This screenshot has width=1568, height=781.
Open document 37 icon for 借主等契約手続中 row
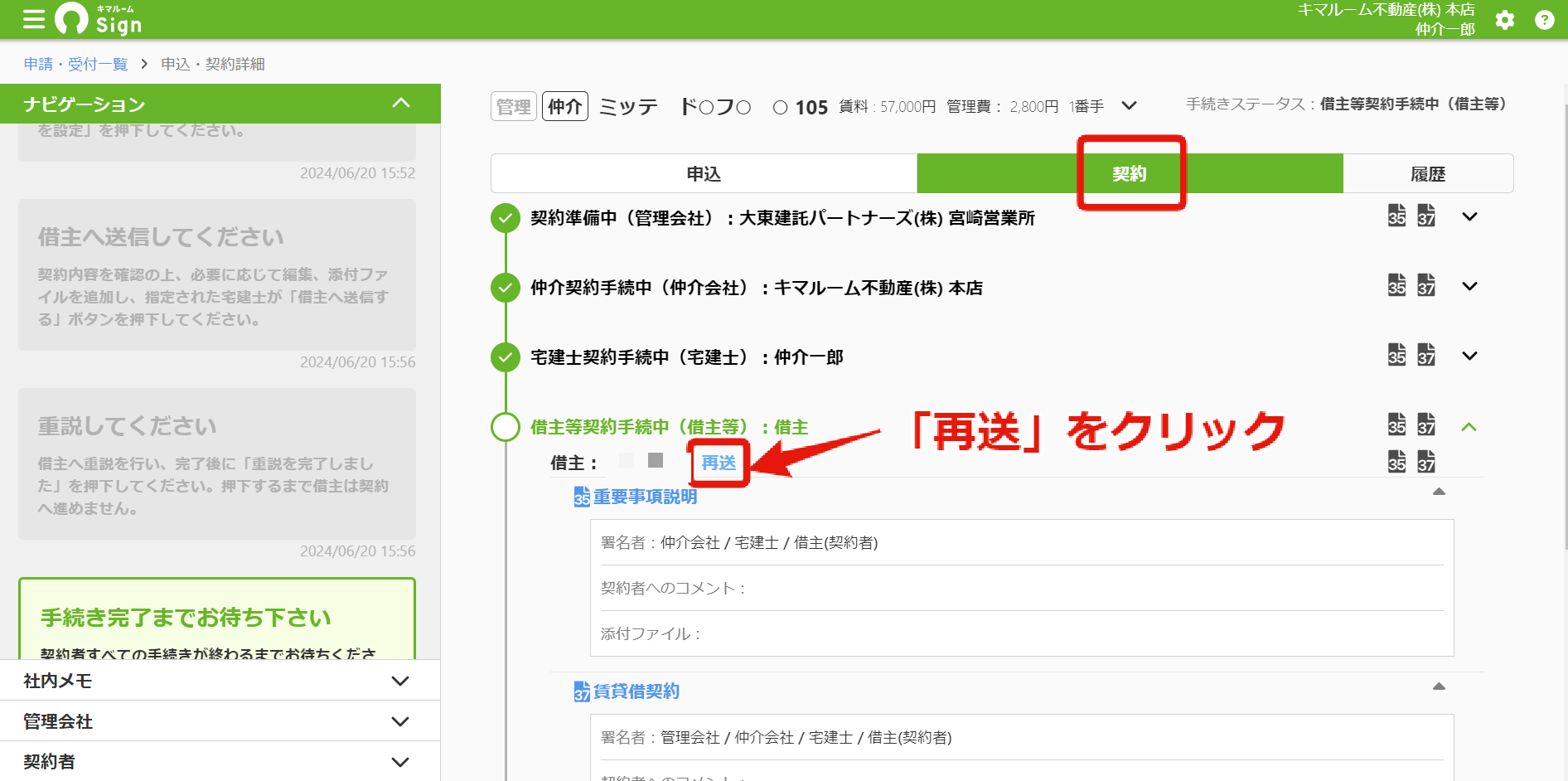coord(1426,424)
